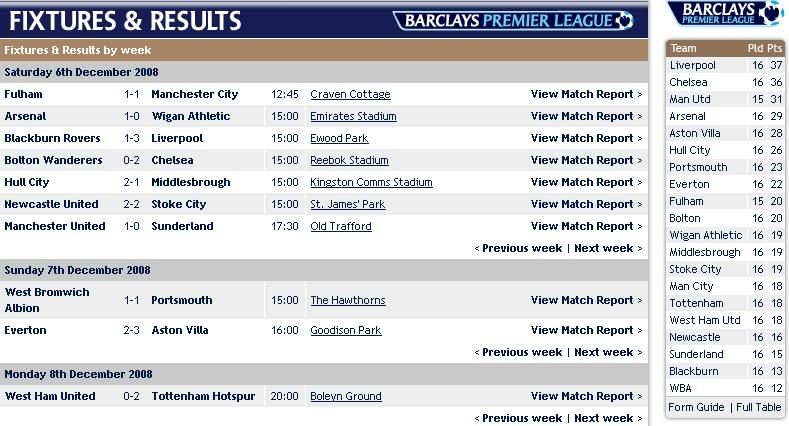This screenshot has height=426, width=789.
Task: Open Goodison Park venue link
Action: click(x=346, y=330)
